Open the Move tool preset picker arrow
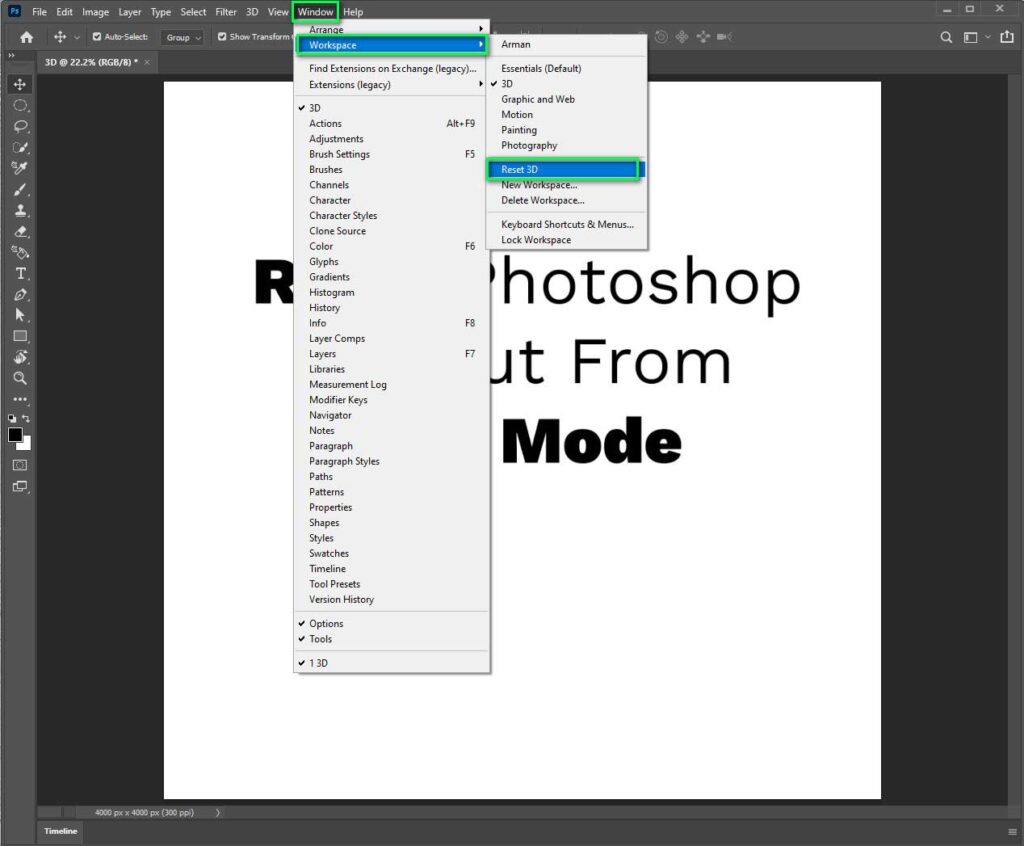Screen dimensions: 1024x846 pos(76,37)
